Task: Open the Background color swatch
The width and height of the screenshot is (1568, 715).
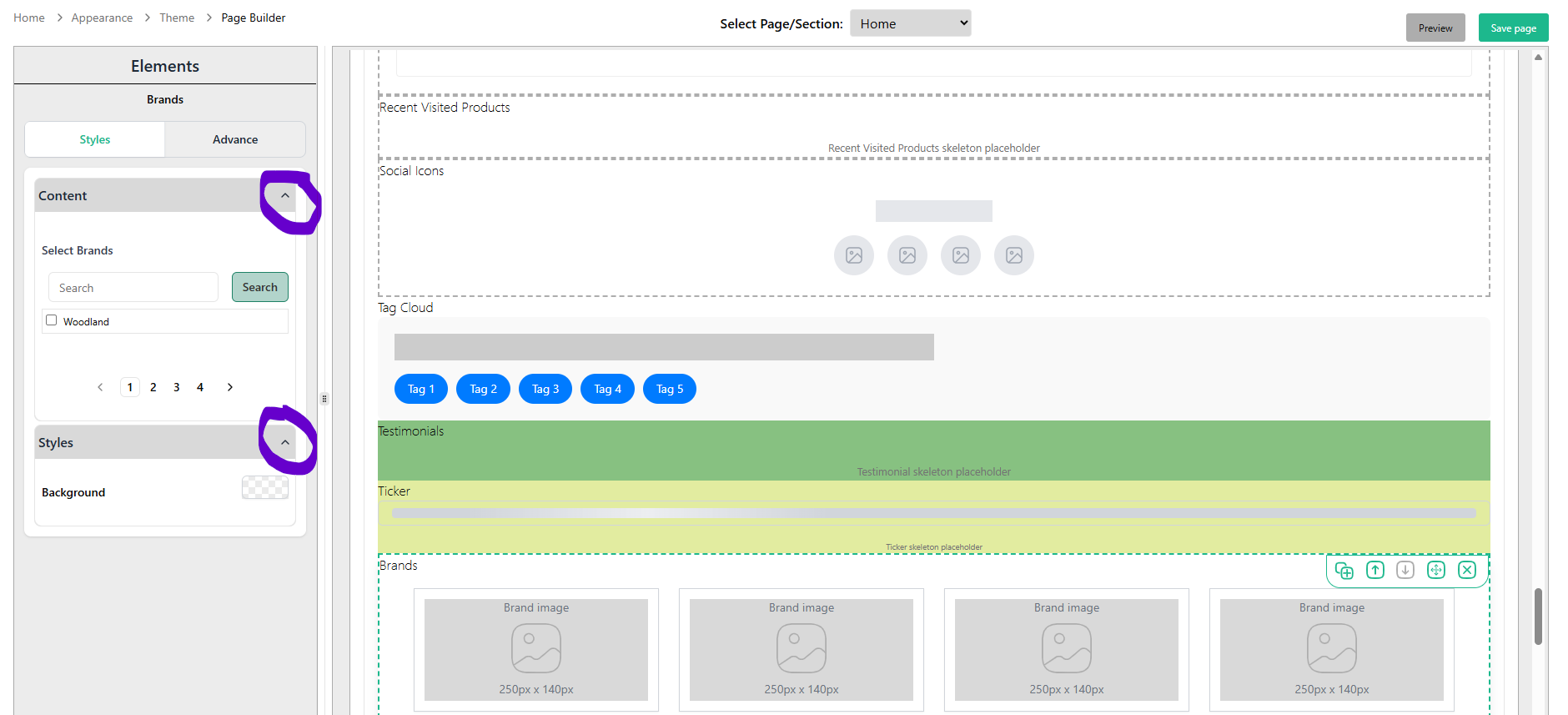Action: pyautogui.click(x=265, y=487)
